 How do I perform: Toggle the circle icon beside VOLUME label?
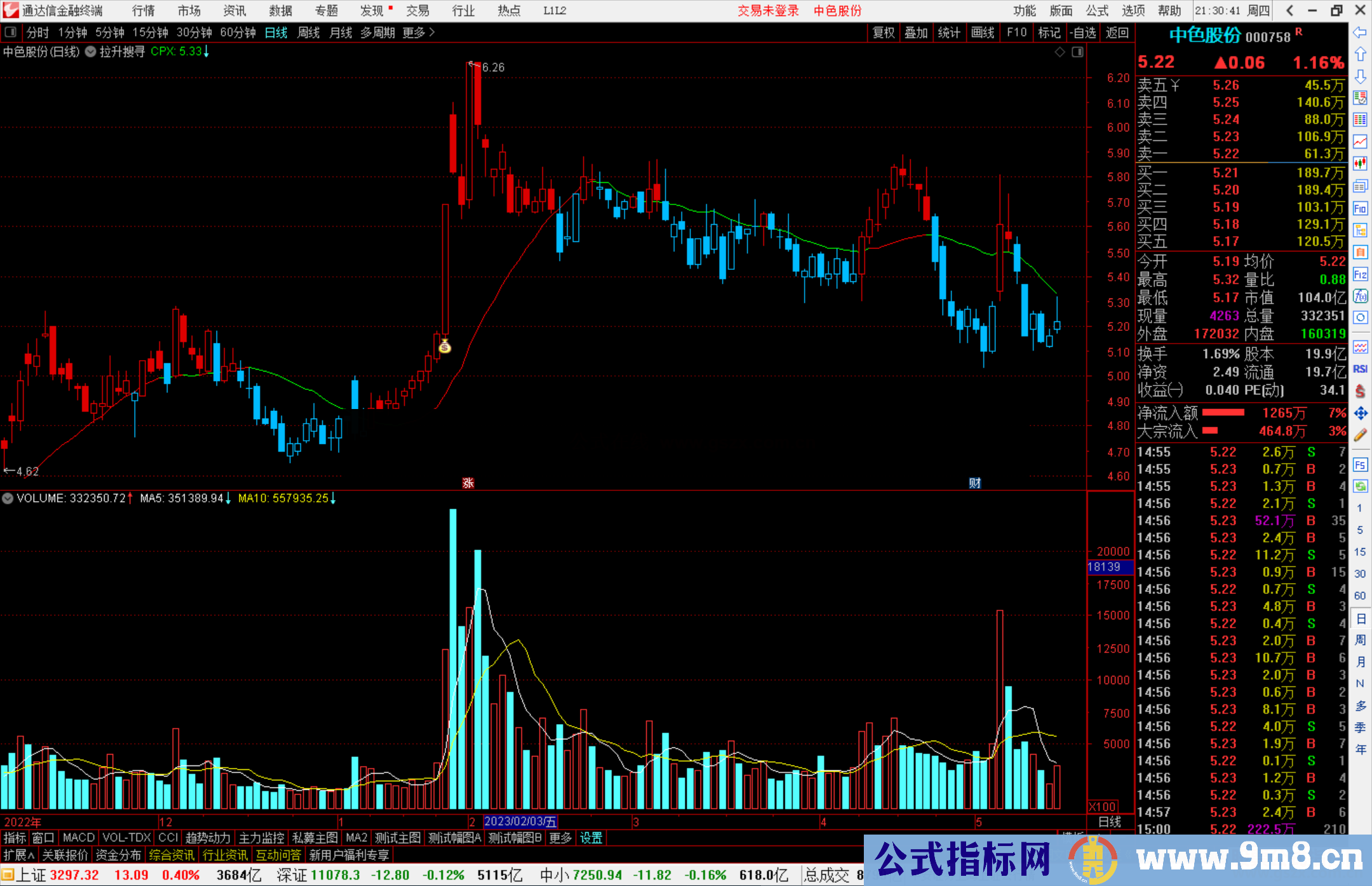[8, 499]
